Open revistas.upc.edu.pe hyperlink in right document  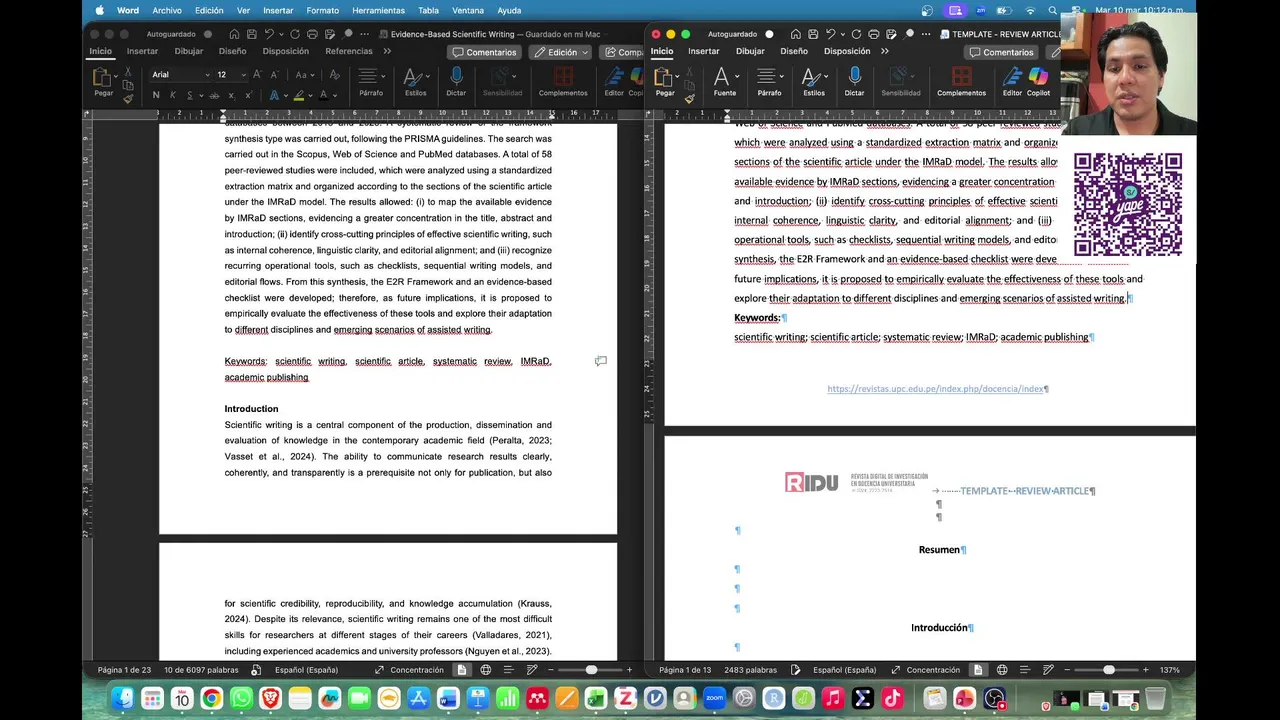[936, 389]
